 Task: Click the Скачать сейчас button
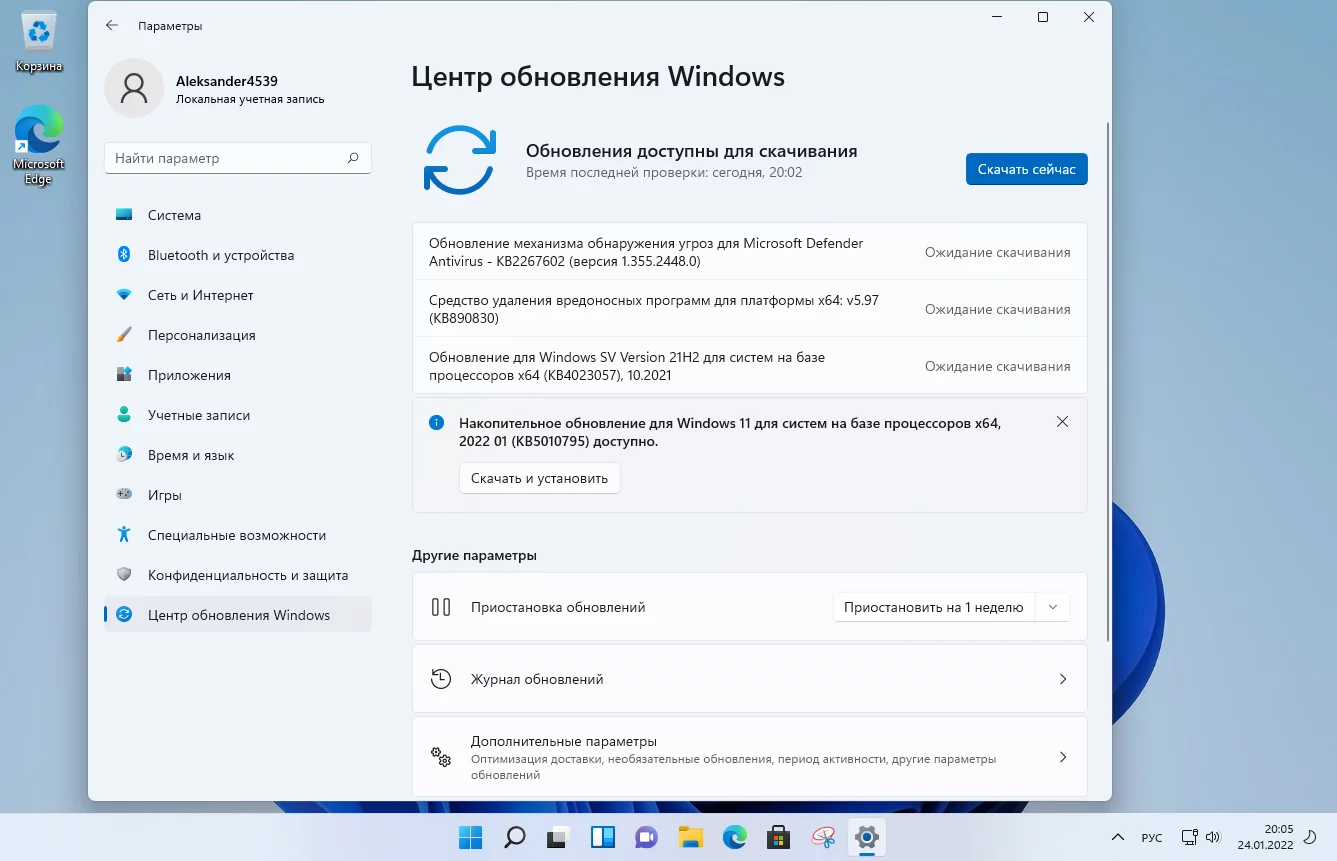[x=1026, y=169]
